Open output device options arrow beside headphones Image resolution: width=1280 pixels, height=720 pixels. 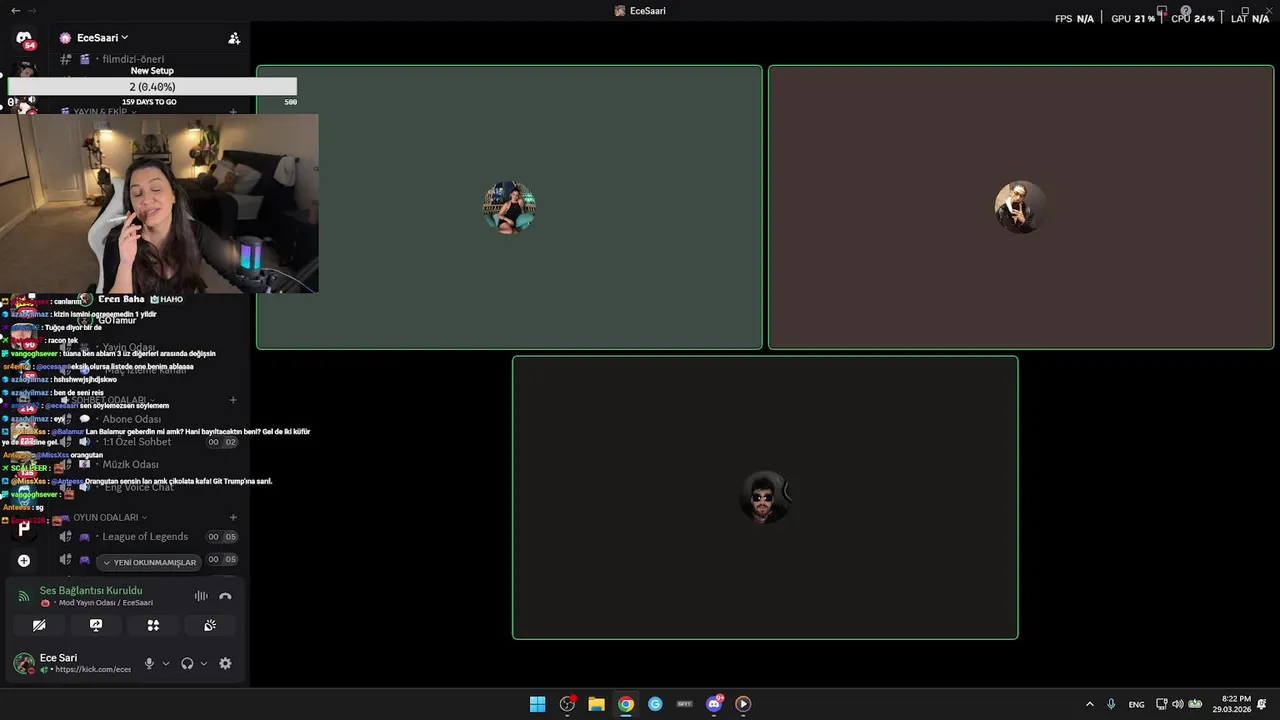pyautogui.click(x=204, y=663)
